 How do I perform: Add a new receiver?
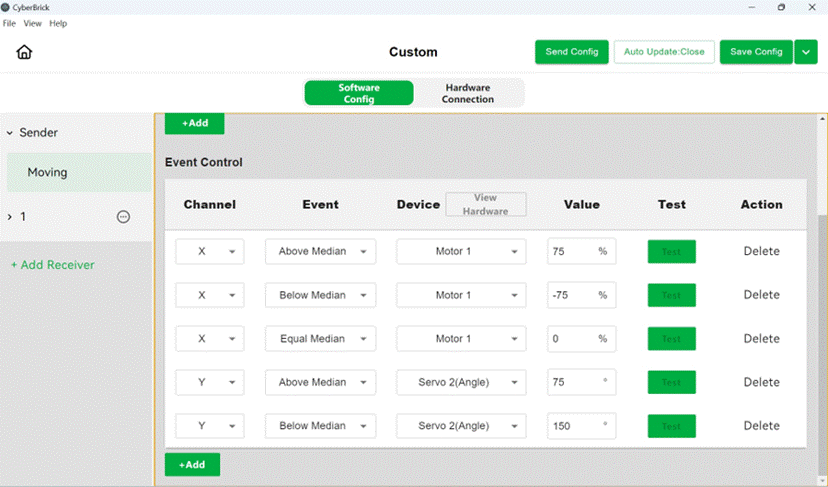coord(53,265)
